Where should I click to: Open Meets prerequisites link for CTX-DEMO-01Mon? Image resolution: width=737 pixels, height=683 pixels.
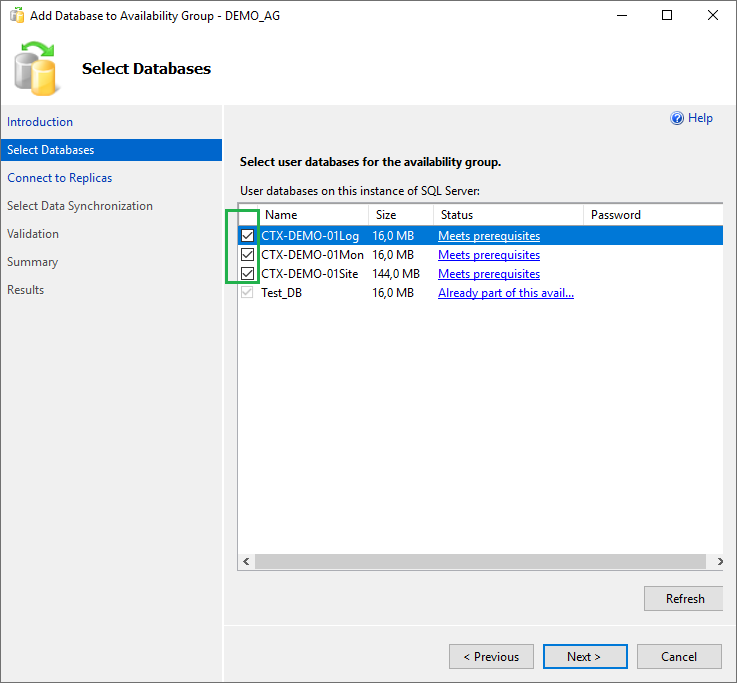[489, 255]
